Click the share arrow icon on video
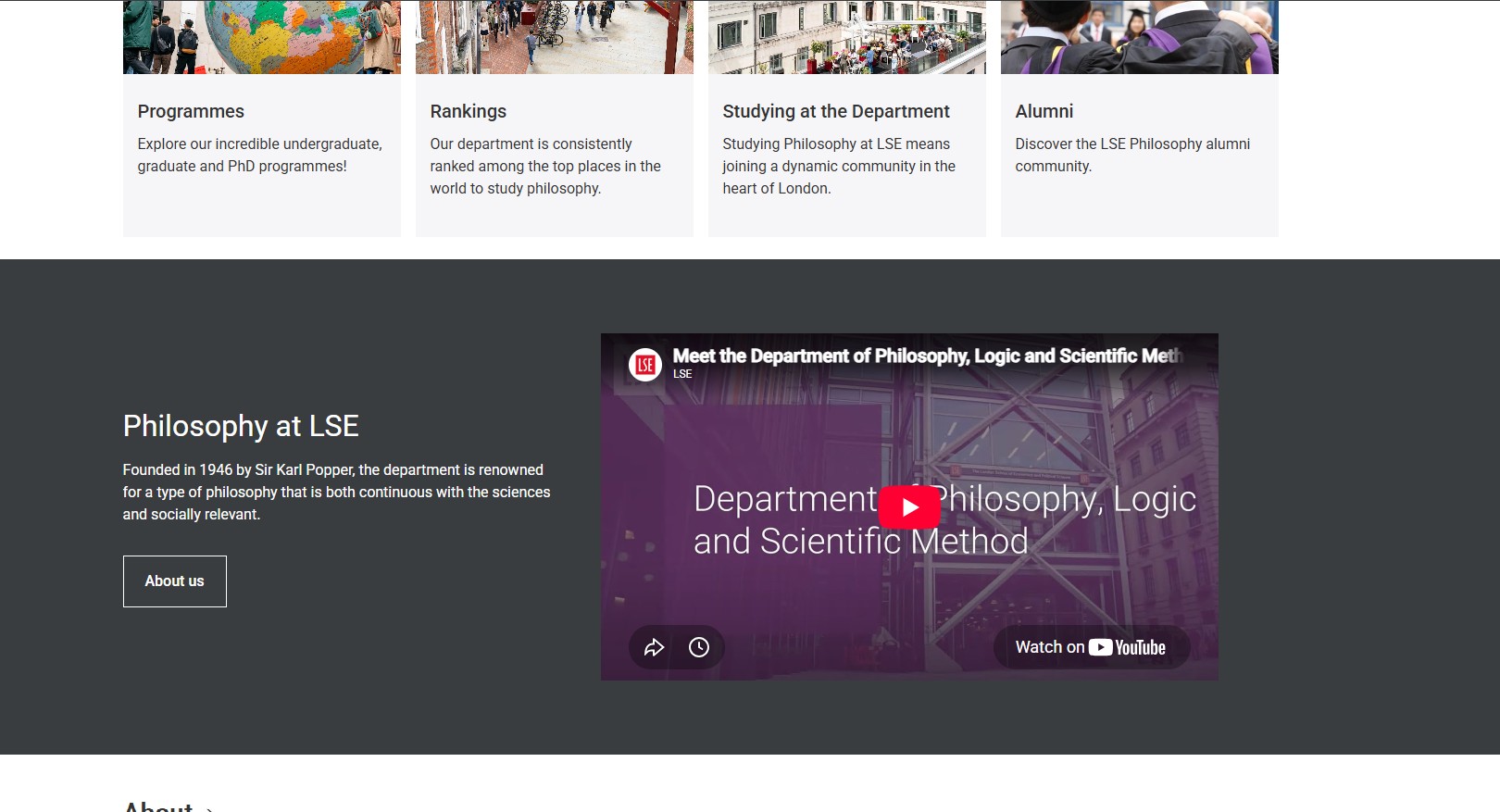 pos(655,647)
